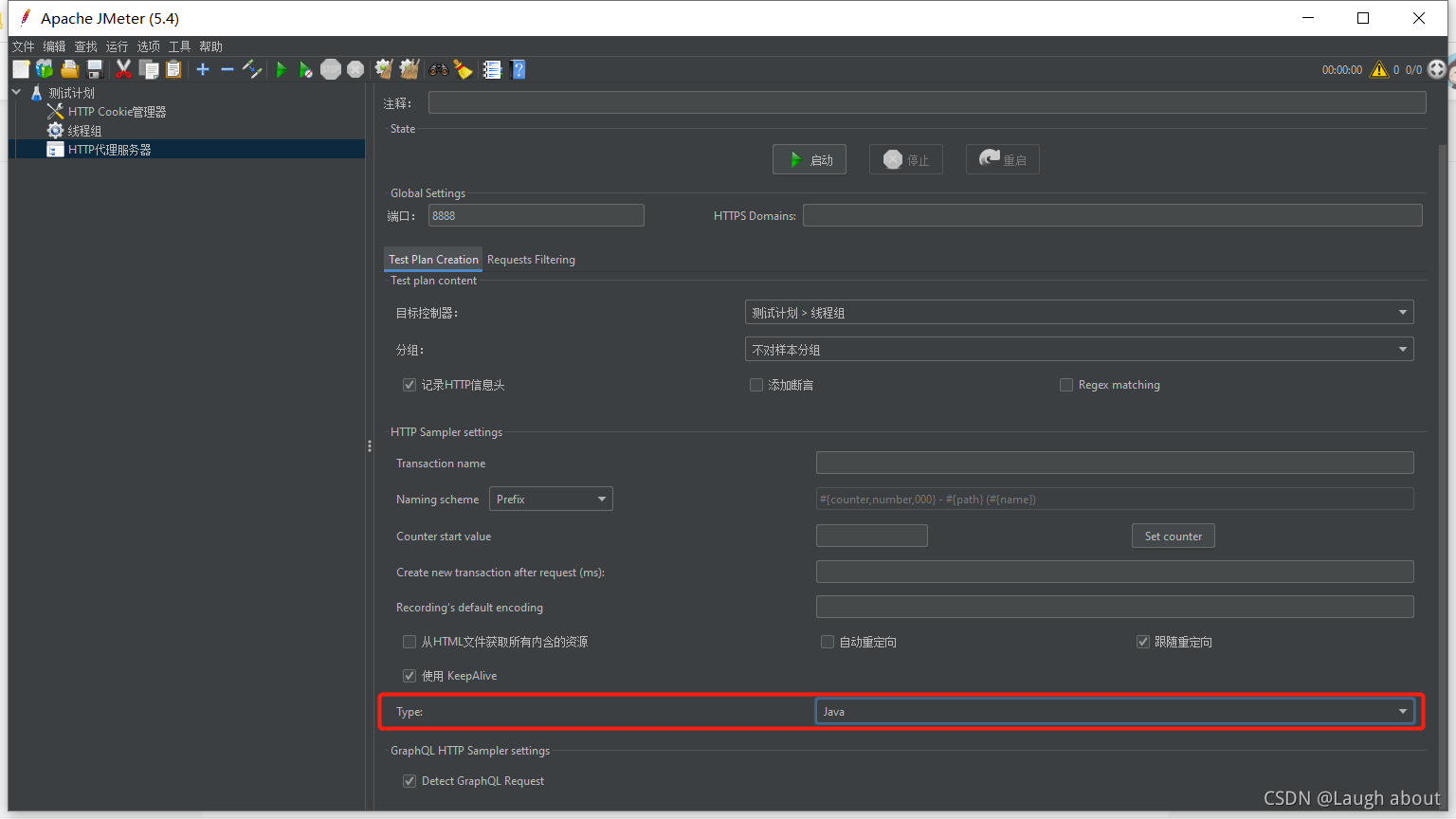Click the Cut scissors icon
The image size is (1456, 819).
(x=123, y=69)
